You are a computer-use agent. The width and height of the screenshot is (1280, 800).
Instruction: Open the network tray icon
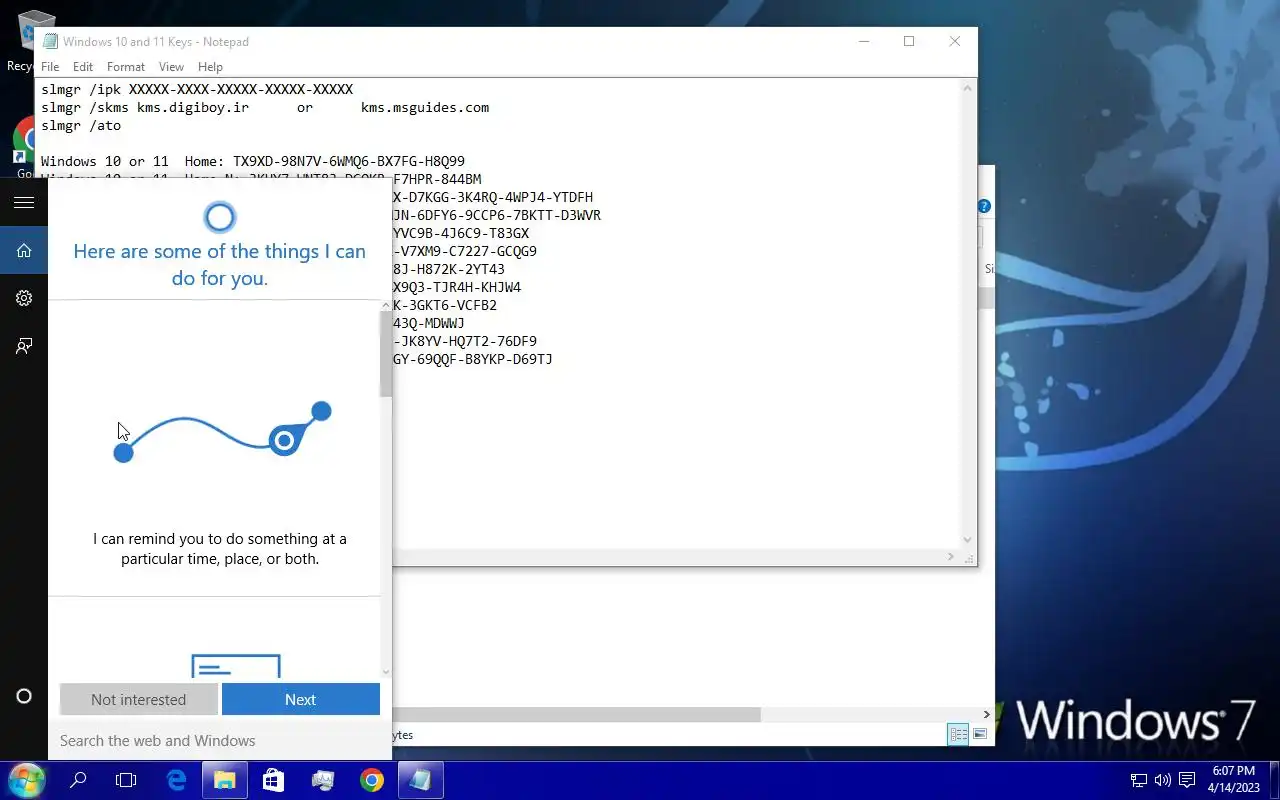click(1138, 780)
